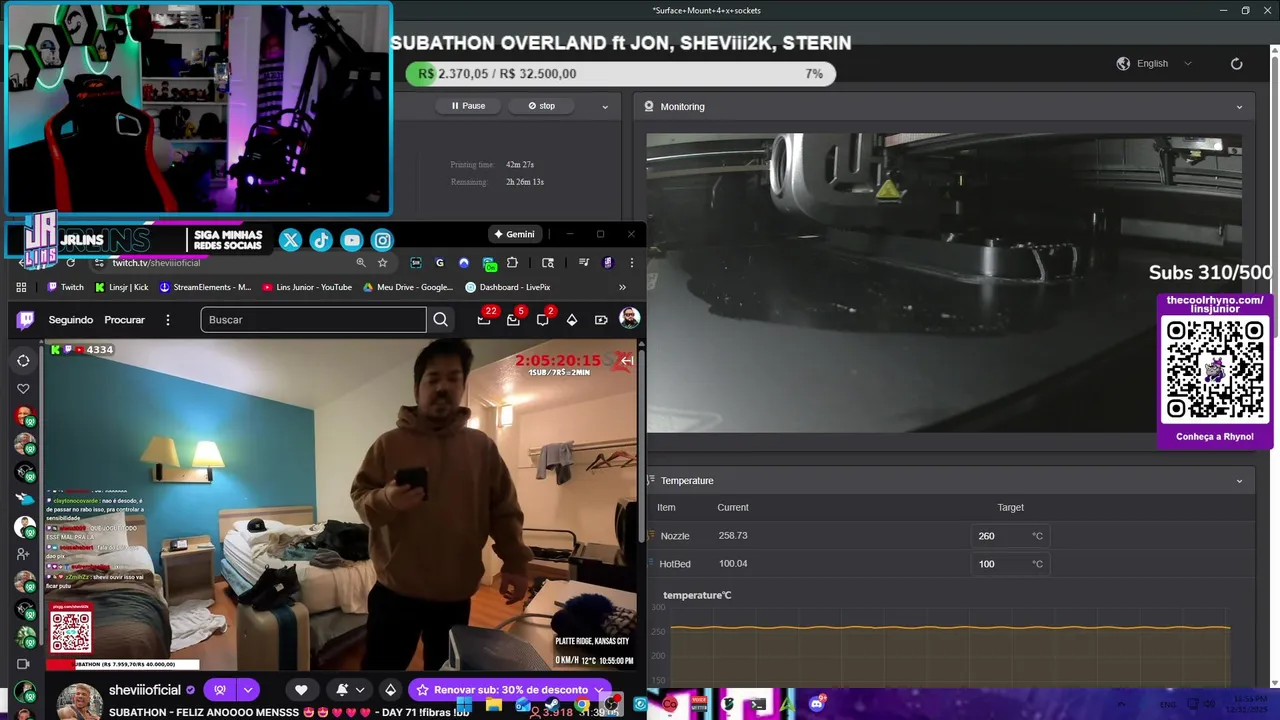
Task: Click the Buscar search field
Action: pyautogui.click(x=313, y=320)
